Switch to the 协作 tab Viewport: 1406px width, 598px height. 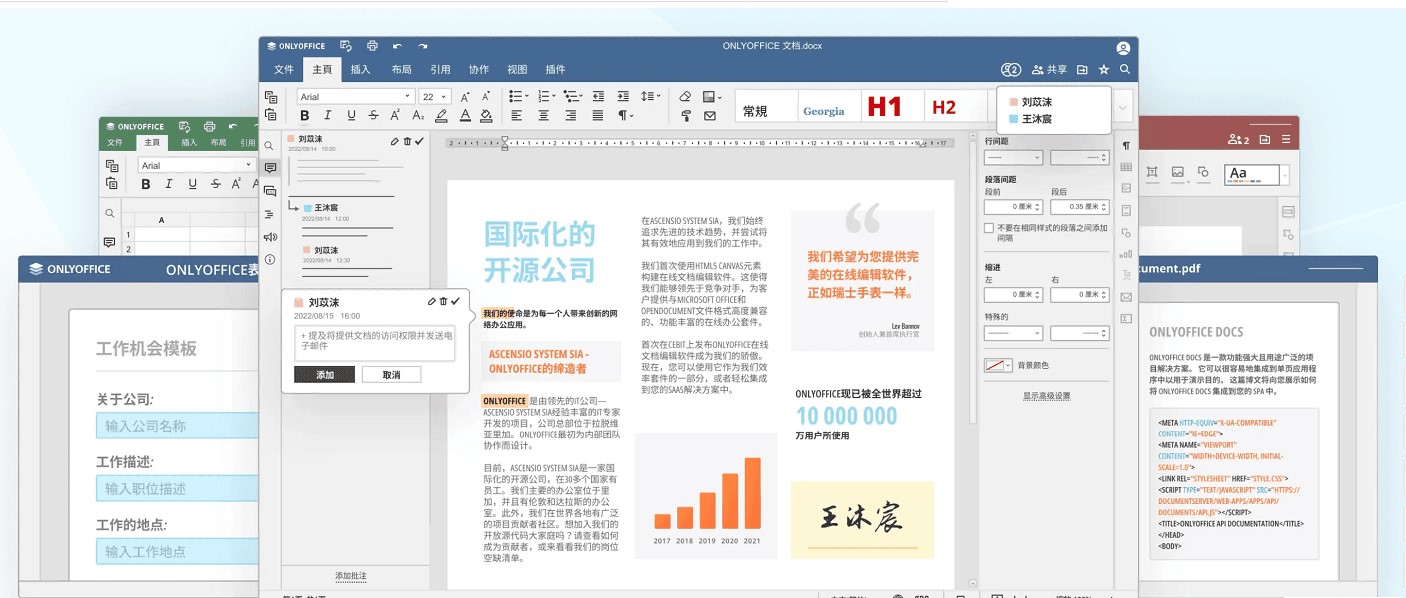click(x=479, y=70)
